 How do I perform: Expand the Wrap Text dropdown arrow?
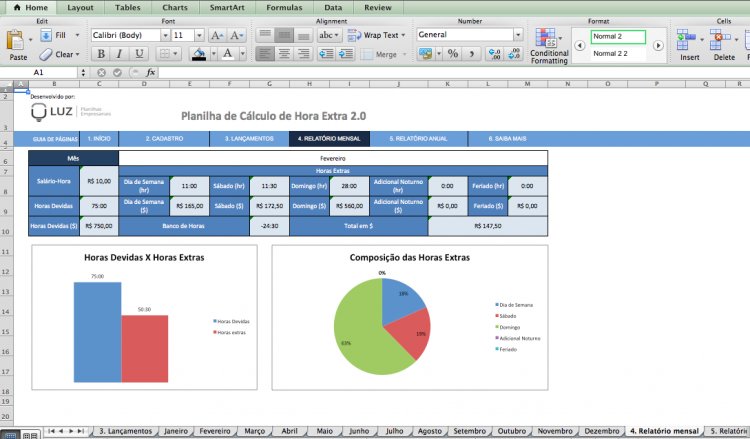(403, 35)
